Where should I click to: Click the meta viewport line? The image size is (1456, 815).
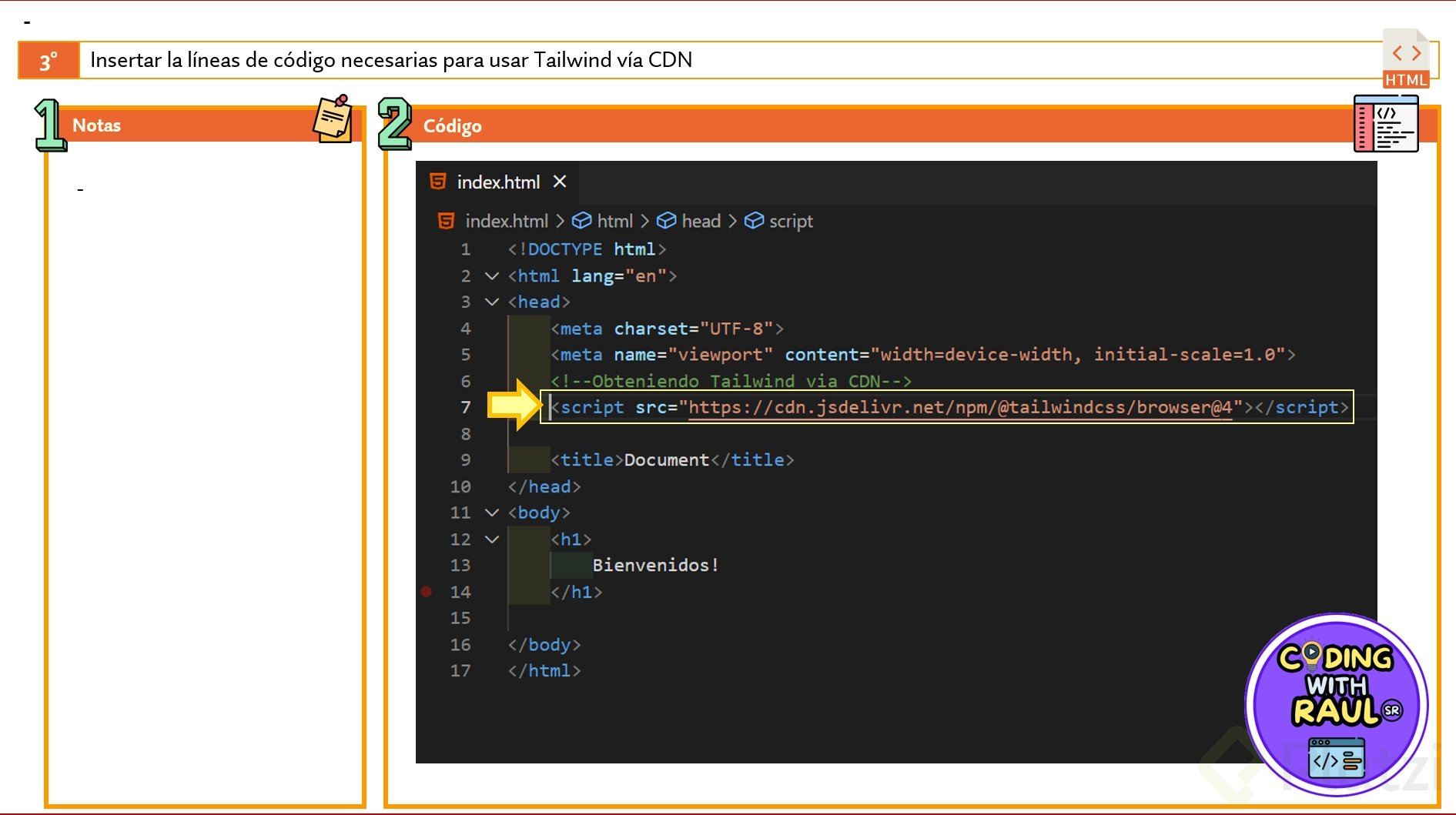pos(923,355)
